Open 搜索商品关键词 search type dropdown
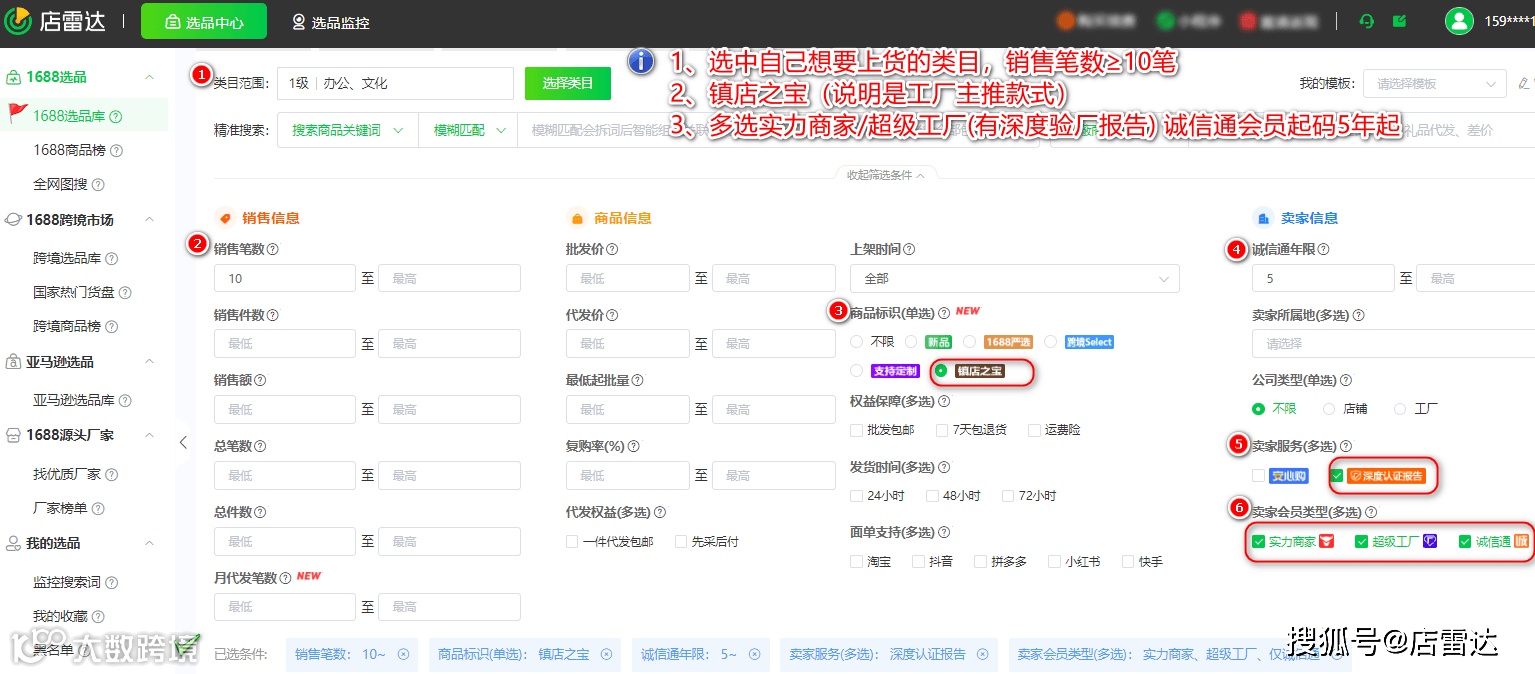 click(347, 130)
